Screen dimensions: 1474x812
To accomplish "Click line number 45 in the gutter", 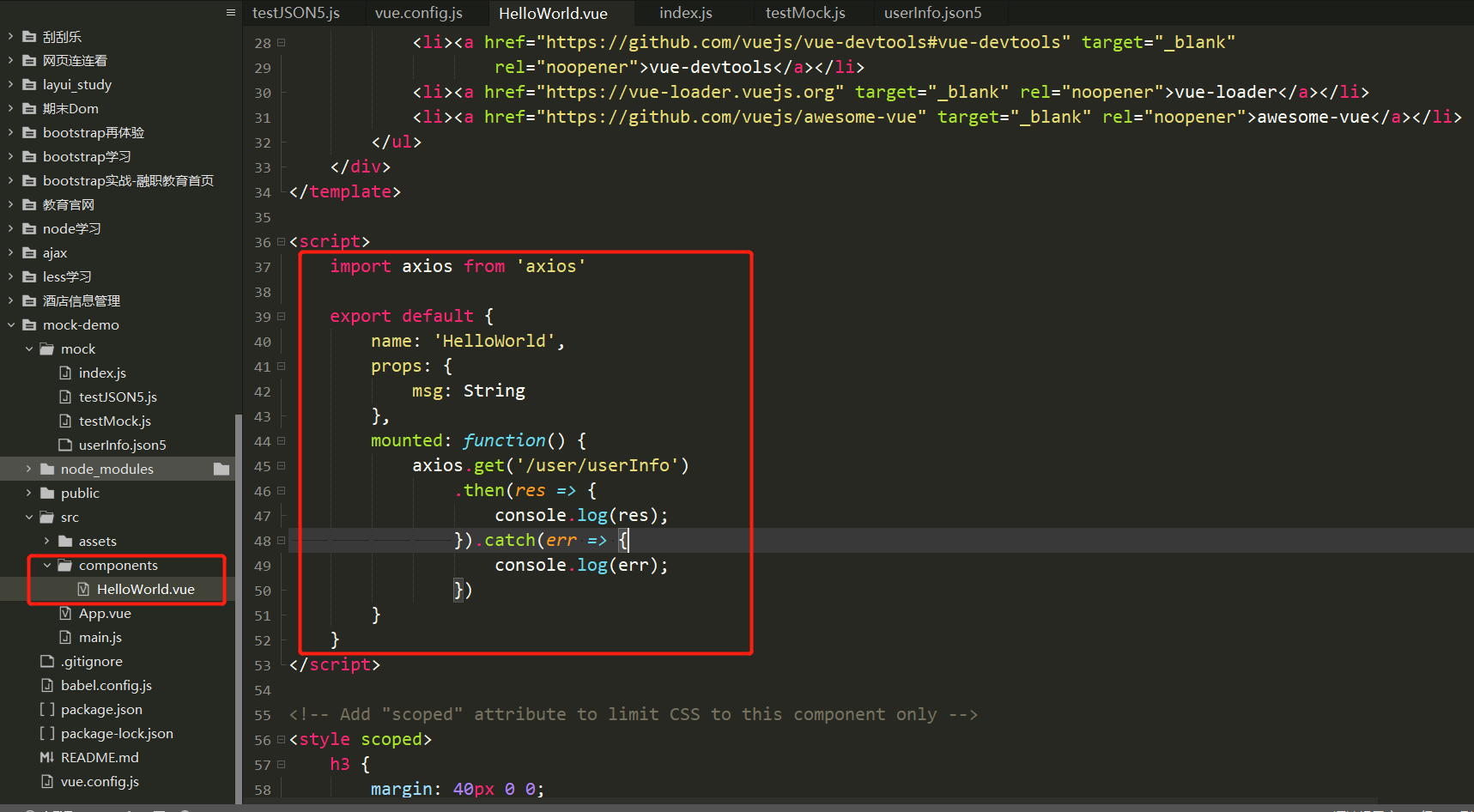I will coord(262,466).
